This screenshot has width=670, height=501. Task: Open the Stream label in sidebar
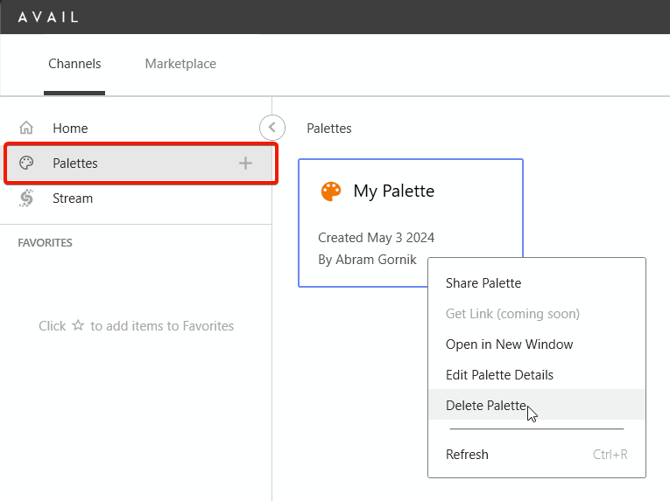click(73, 198)
